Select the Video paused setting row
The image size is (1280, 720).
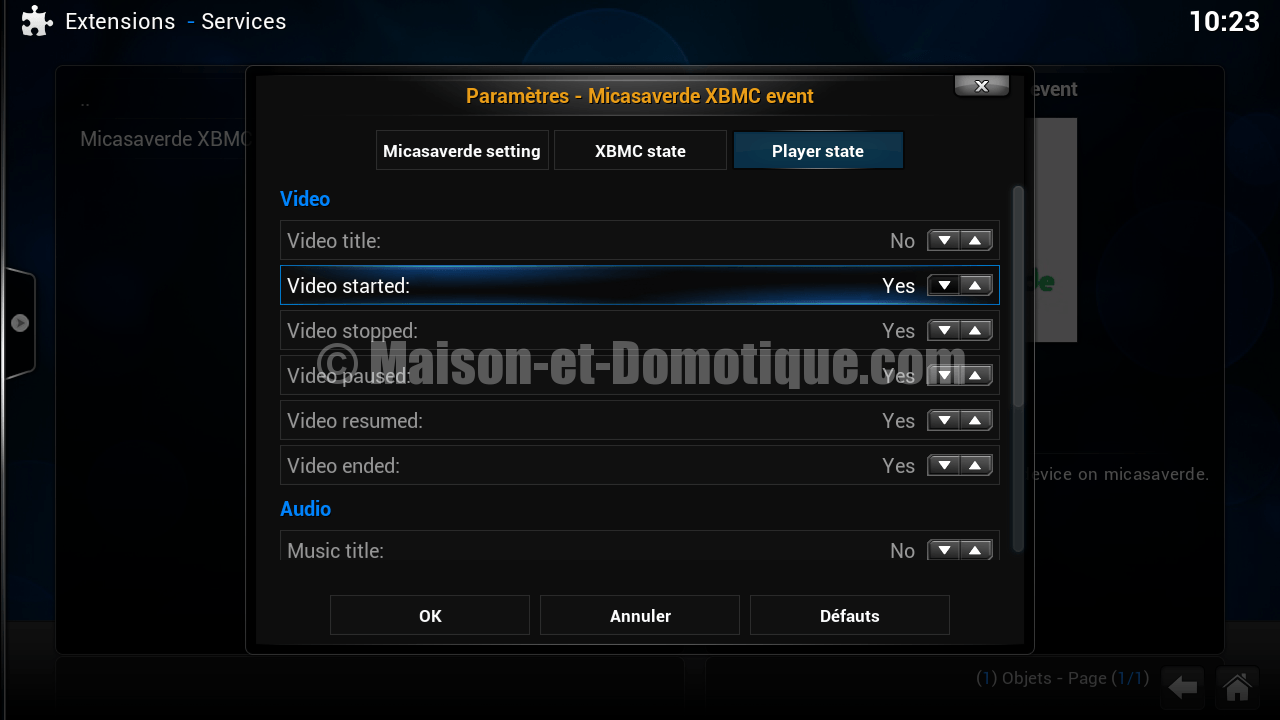[640, 375]
